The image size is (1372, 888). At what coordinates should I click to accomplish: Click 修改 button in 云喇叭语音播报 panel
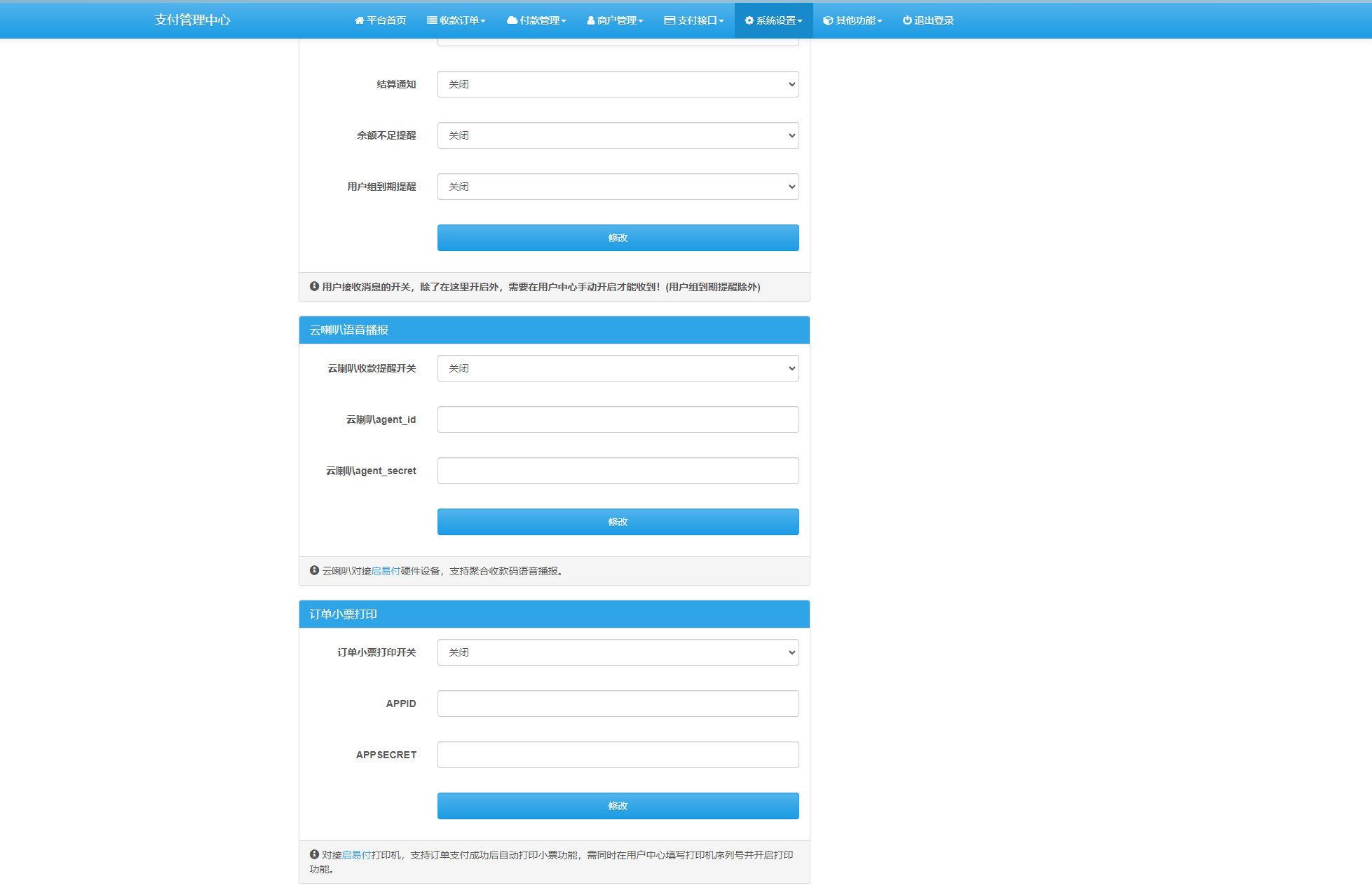click(x=618, y=522)
